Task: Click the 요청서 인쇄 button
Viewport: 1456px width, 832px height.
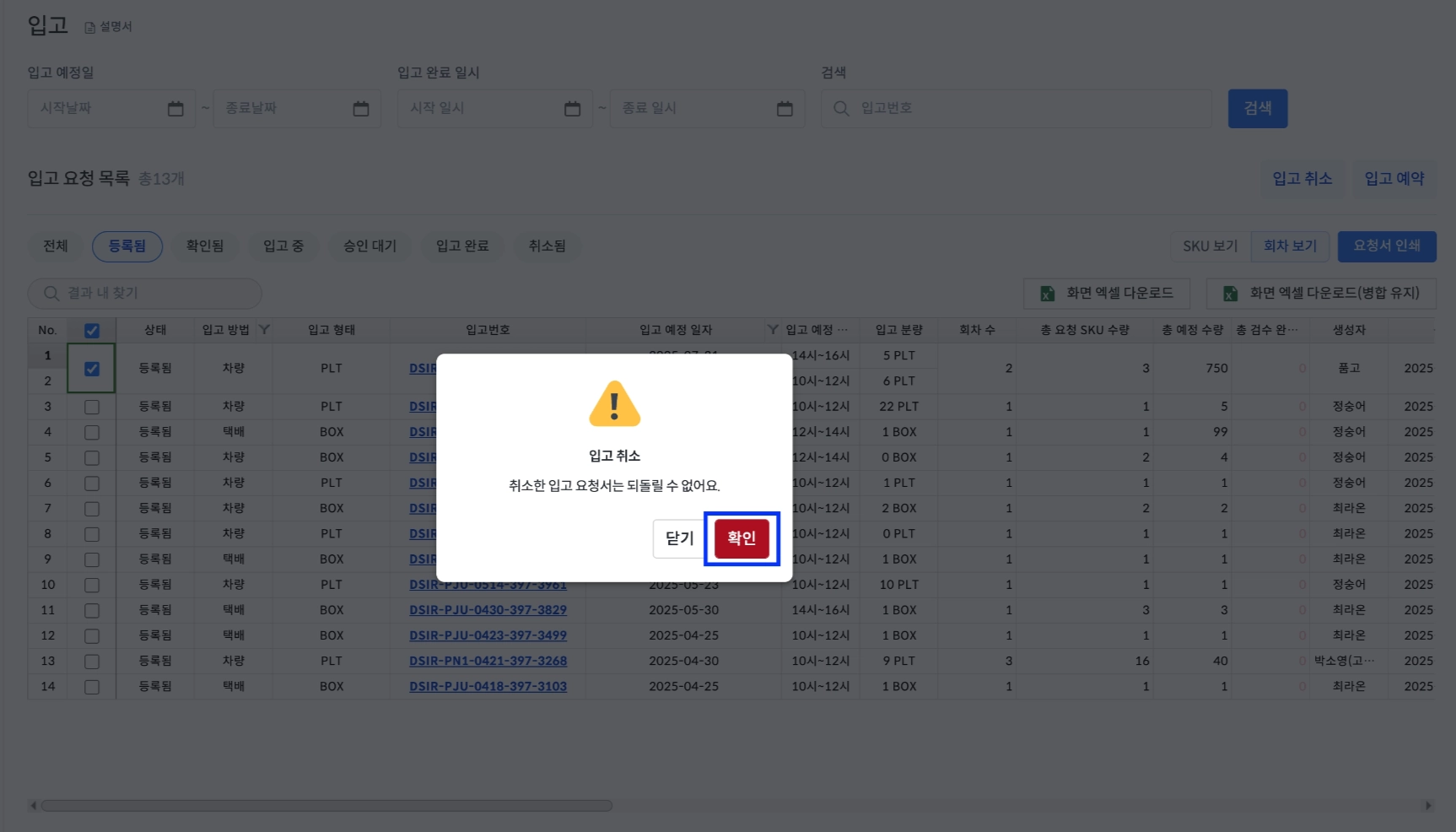Action: (1387, 246)
